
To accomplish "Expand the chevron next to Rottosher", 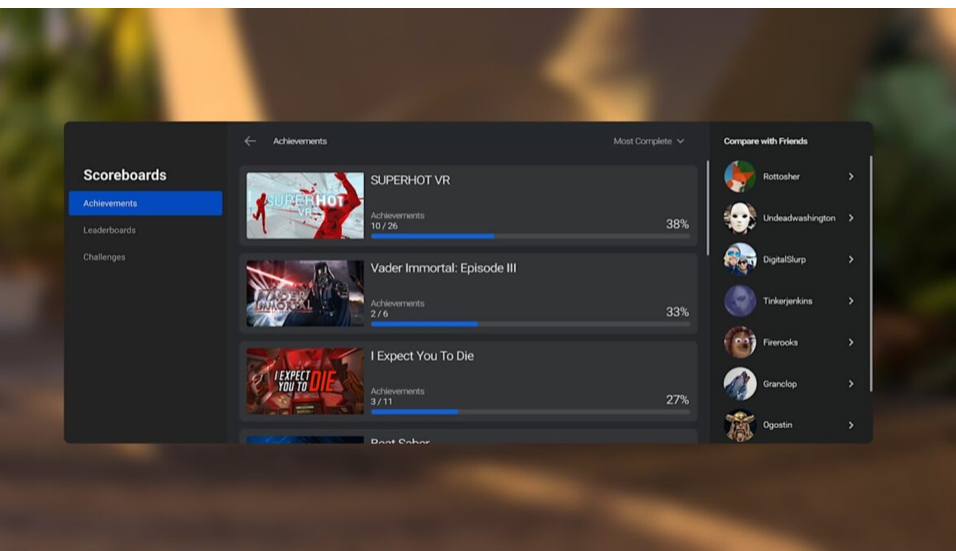I will tap(851, 177).
